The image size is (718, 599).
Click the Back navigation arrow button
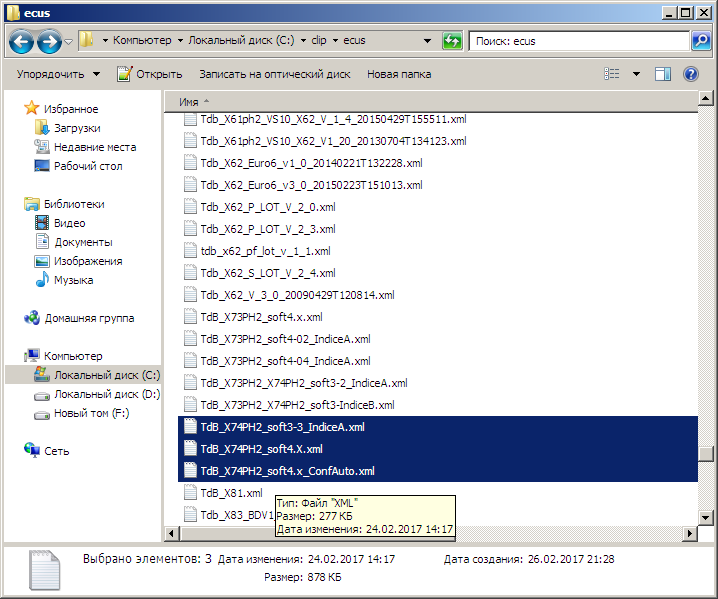[x=21, y=42]
